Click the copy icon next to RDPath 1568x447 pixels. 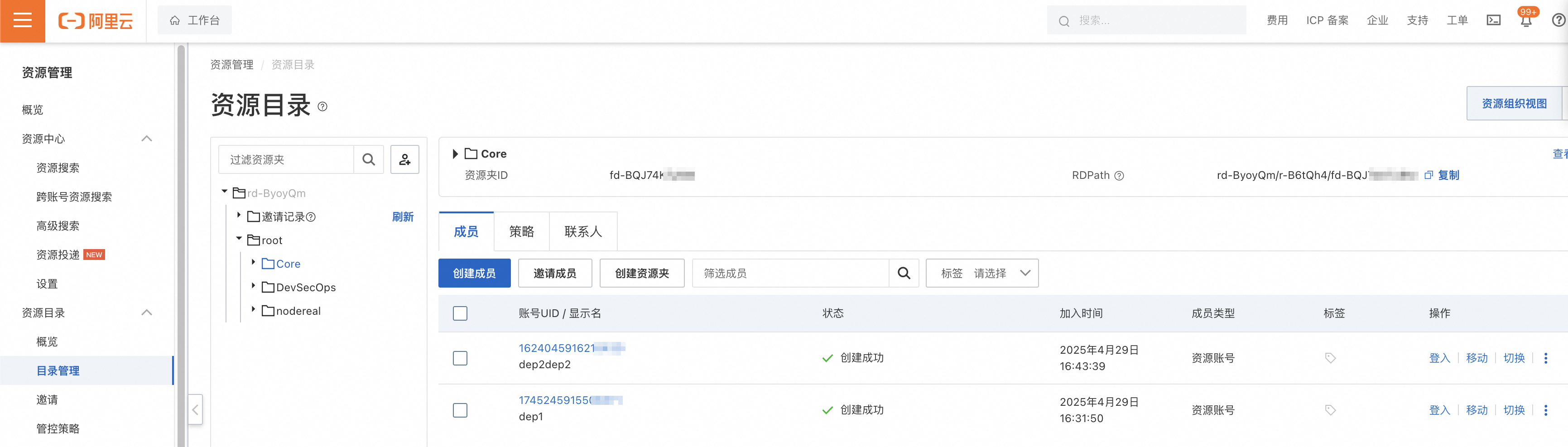point(1429,175)
